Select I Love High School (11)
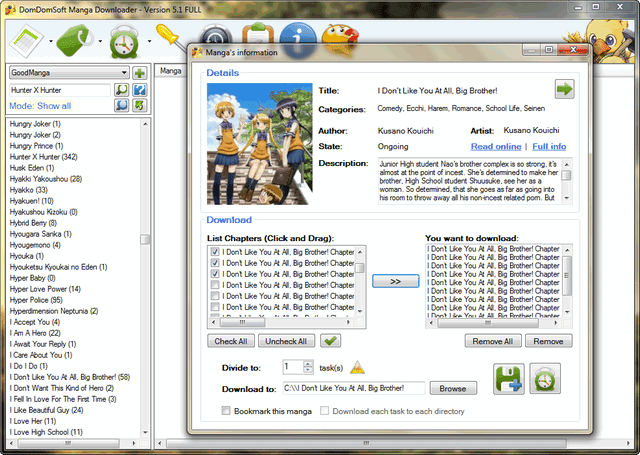The image size is (640, 455). pyautogui.click(x=46, y=432)
